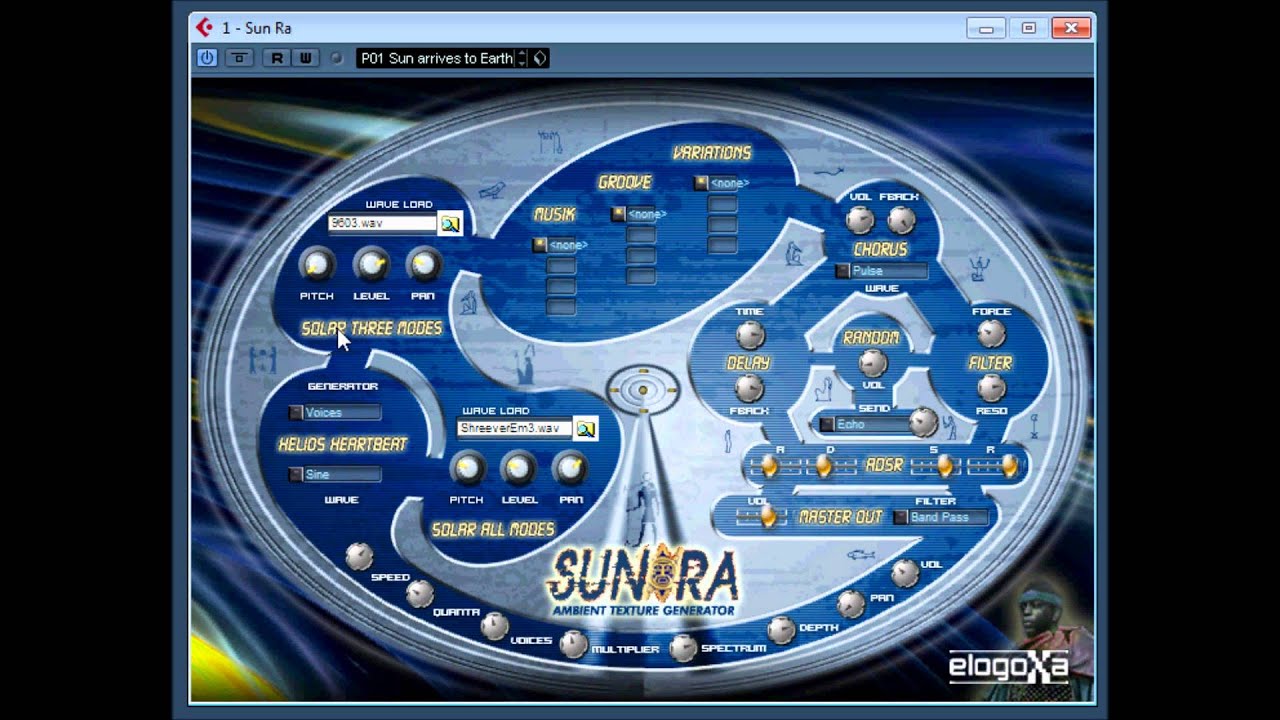1280x720 pixels.
Task: Select the bottom Variations slot
Action: [722, 245]
